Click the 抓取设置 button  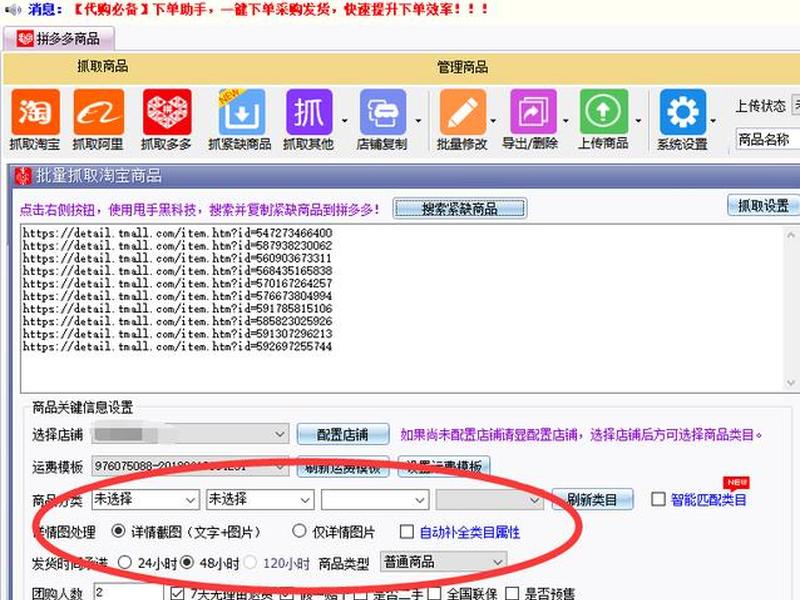pos(763,206)
